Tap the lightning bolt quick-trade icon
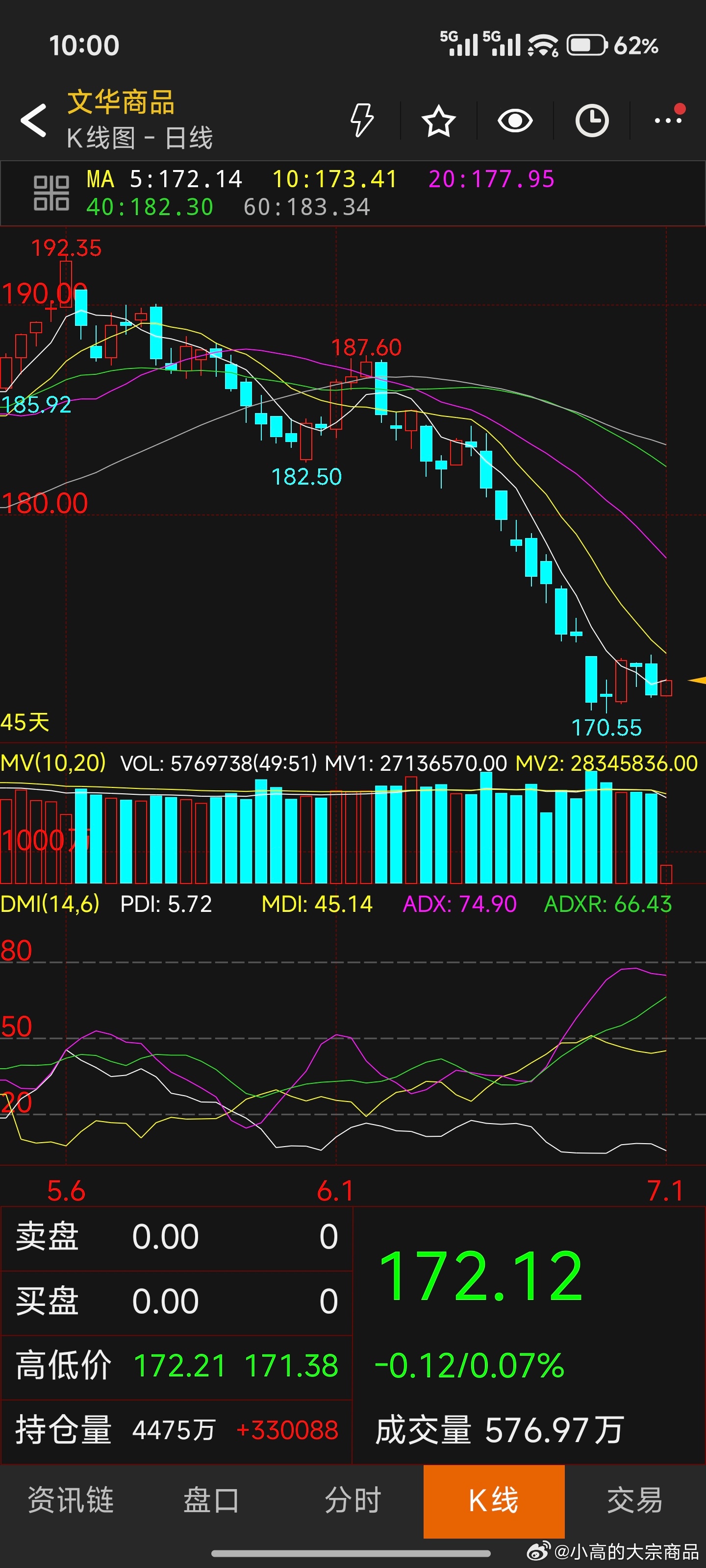This screenshot has width=706, height=1568. pos(362,120)
